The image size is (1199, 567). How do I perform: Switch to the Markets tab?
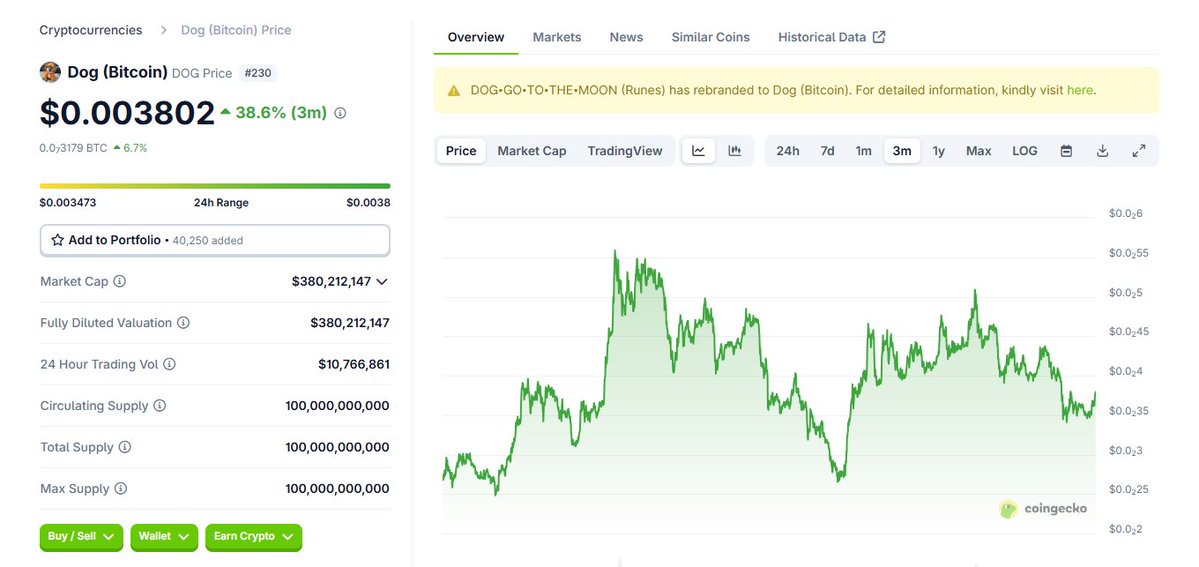click(557, 37)
